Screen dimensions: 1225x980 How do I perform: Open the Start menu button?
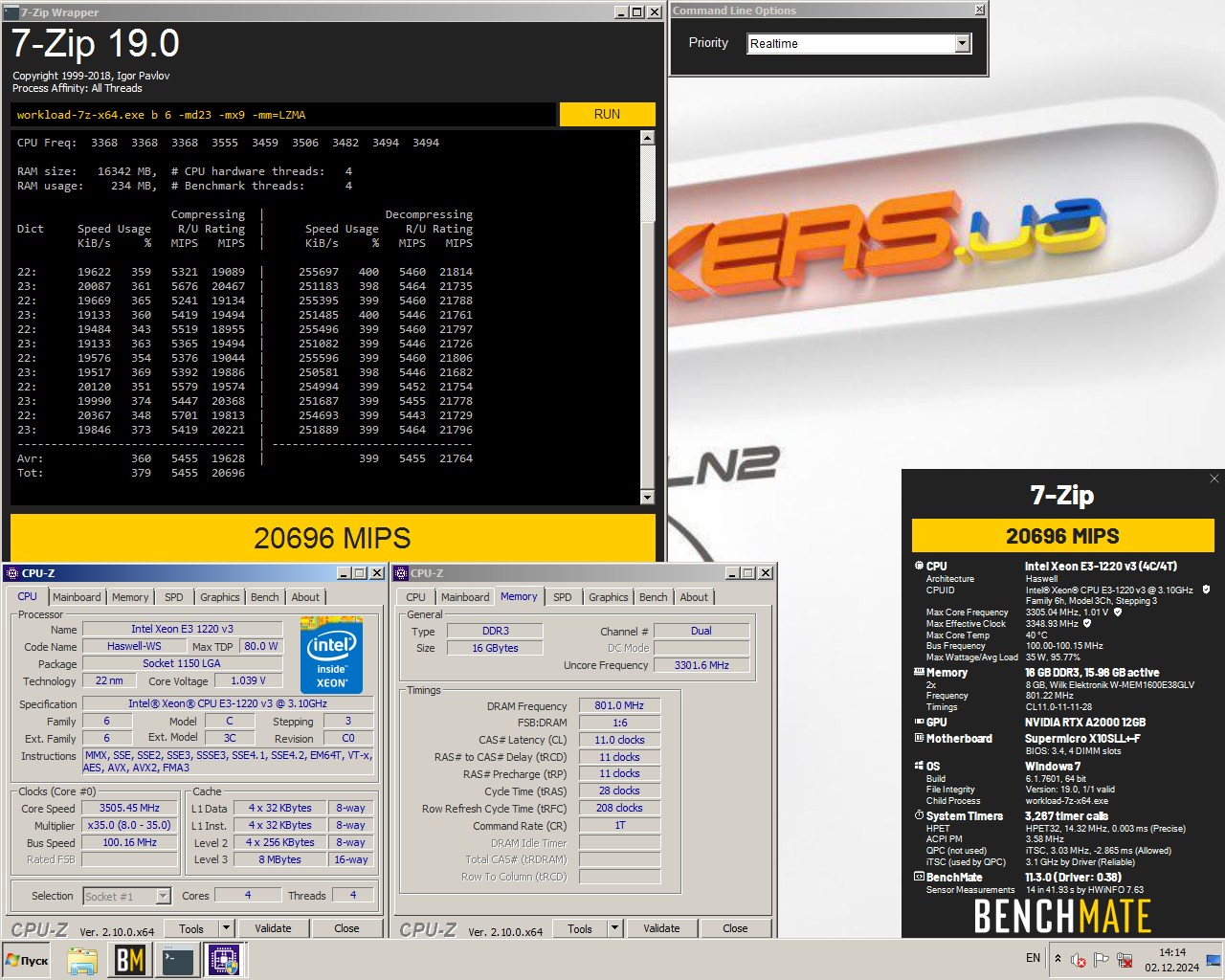(27, 960)
